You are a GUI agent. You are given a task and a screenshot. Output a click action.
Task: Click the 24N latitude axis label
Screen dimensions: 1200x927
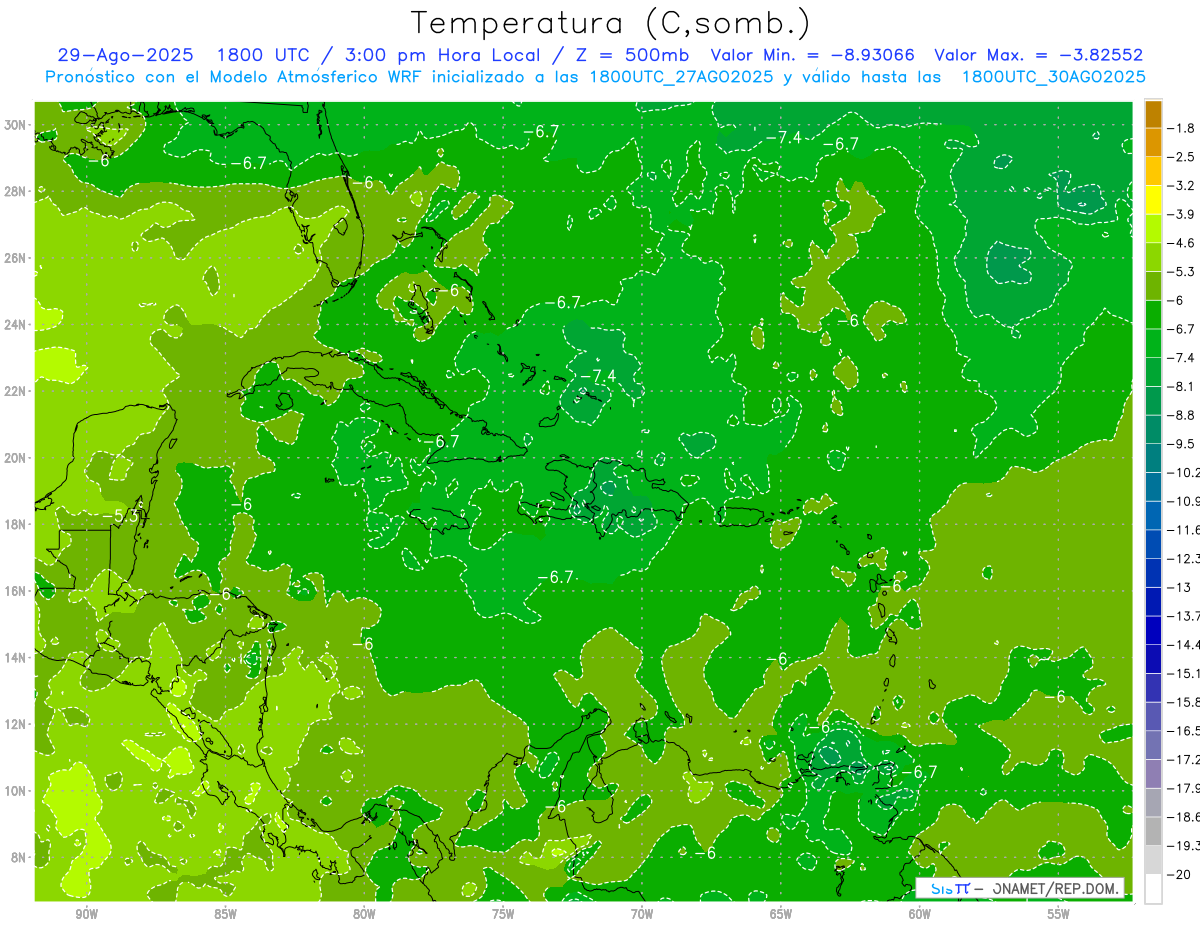(17, 325)
